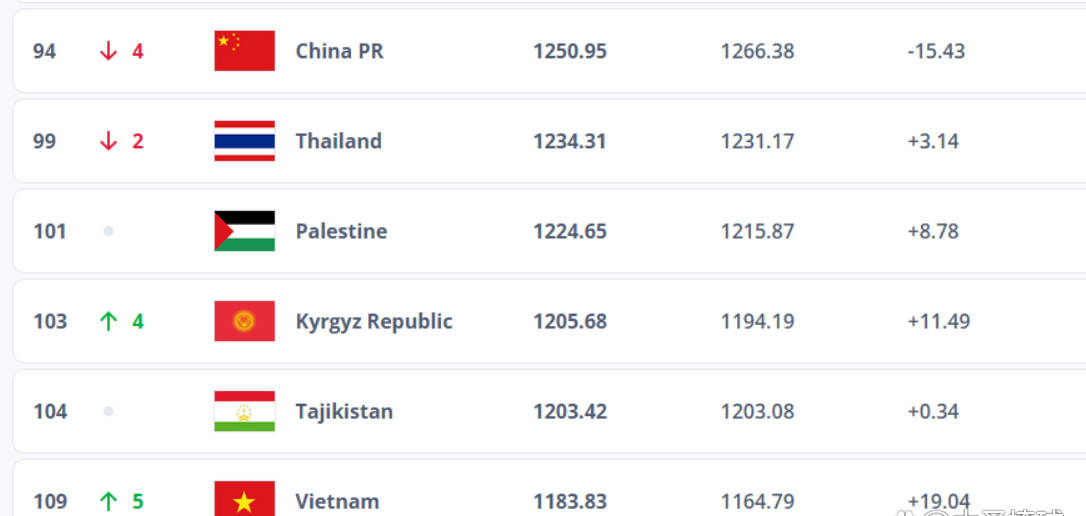Click the green up arrow beside Vietnam
Image resolution: width=1086 pixels, height=516 pixels.
108,501
